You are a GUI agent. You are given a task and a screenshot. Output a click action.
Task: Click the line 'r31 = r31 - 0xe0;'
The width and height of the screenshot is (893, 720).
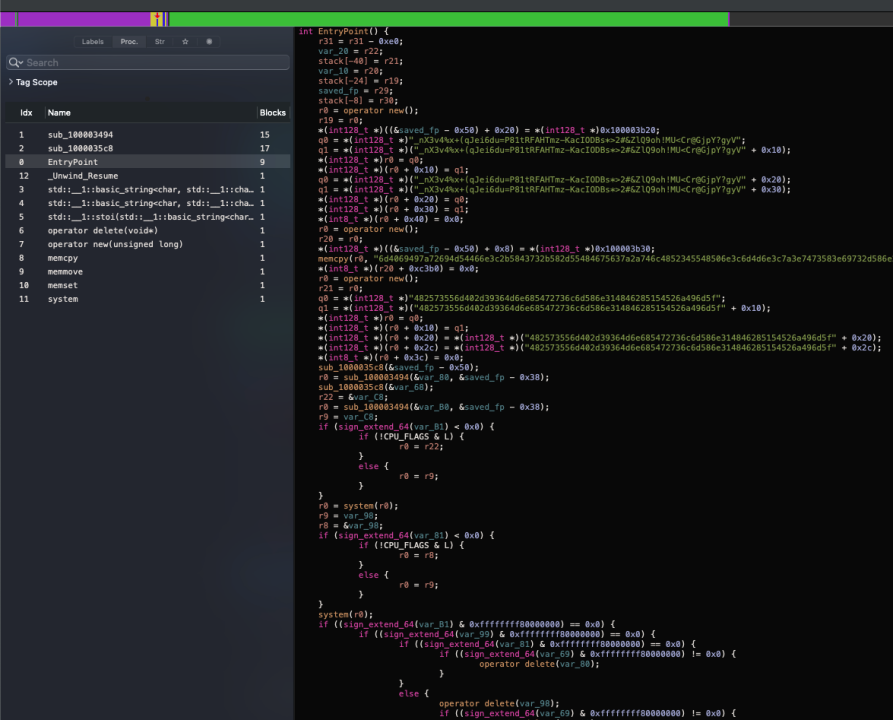[361, 41]
